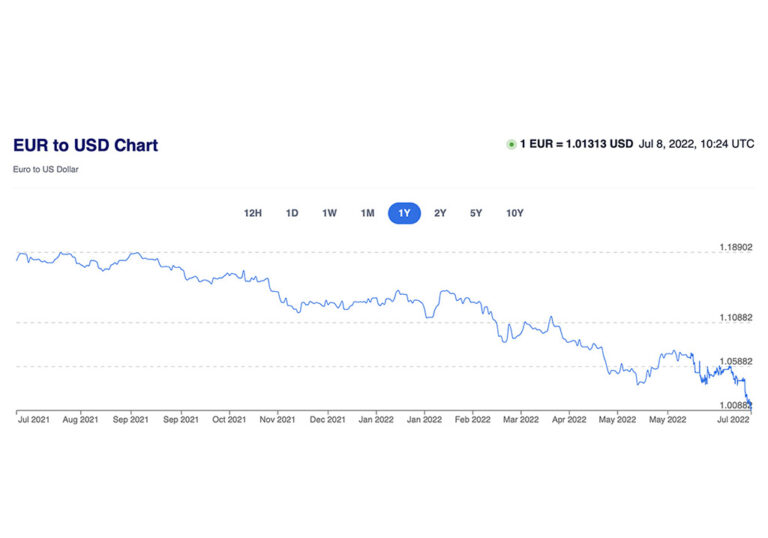The height and width of the screenshot is (538, 768).
Task: Choose the 1W time range
Action: click(x=329, y=213)
